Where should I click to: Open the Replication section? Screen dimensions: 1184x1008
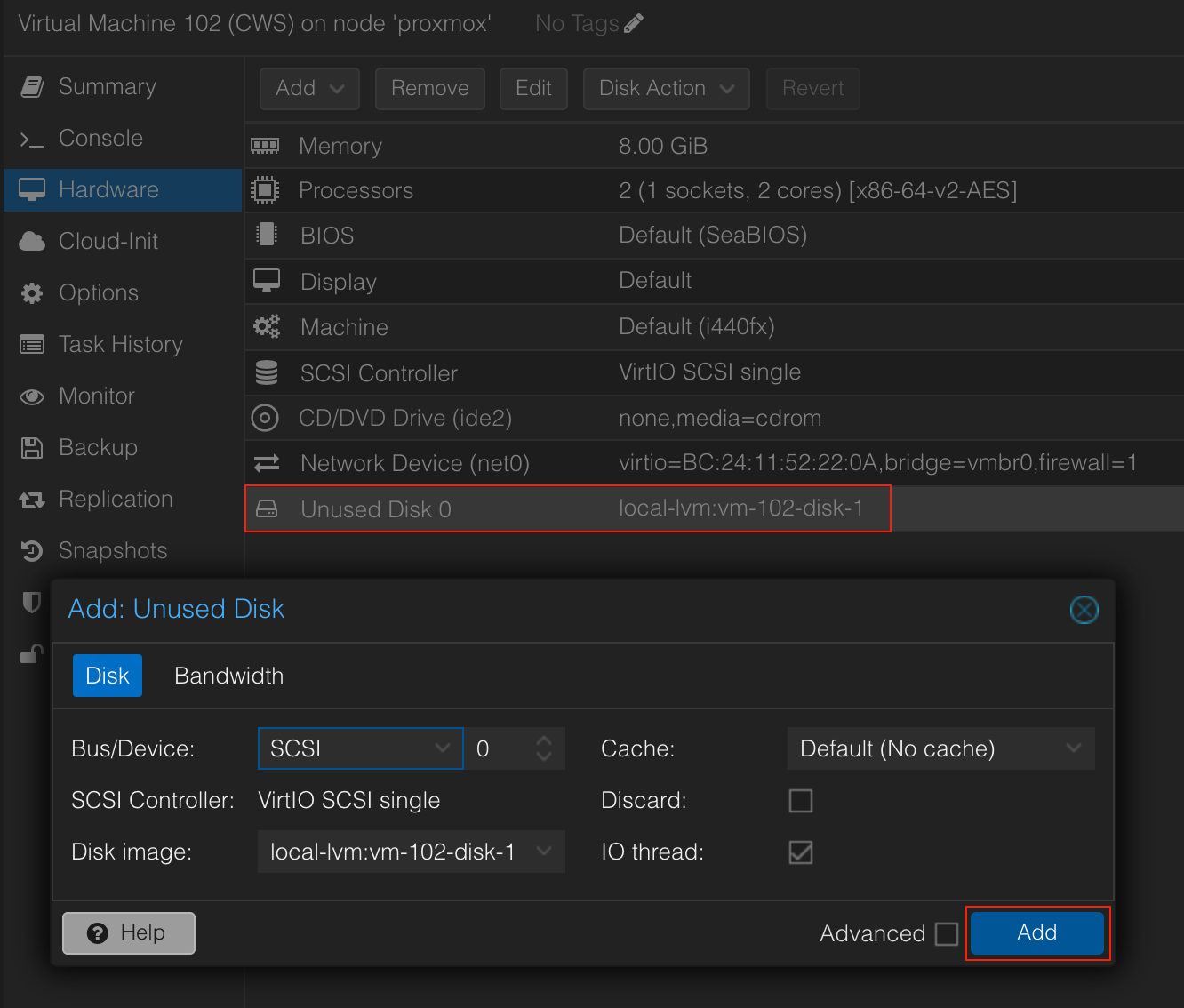click(x=123, y=499)
